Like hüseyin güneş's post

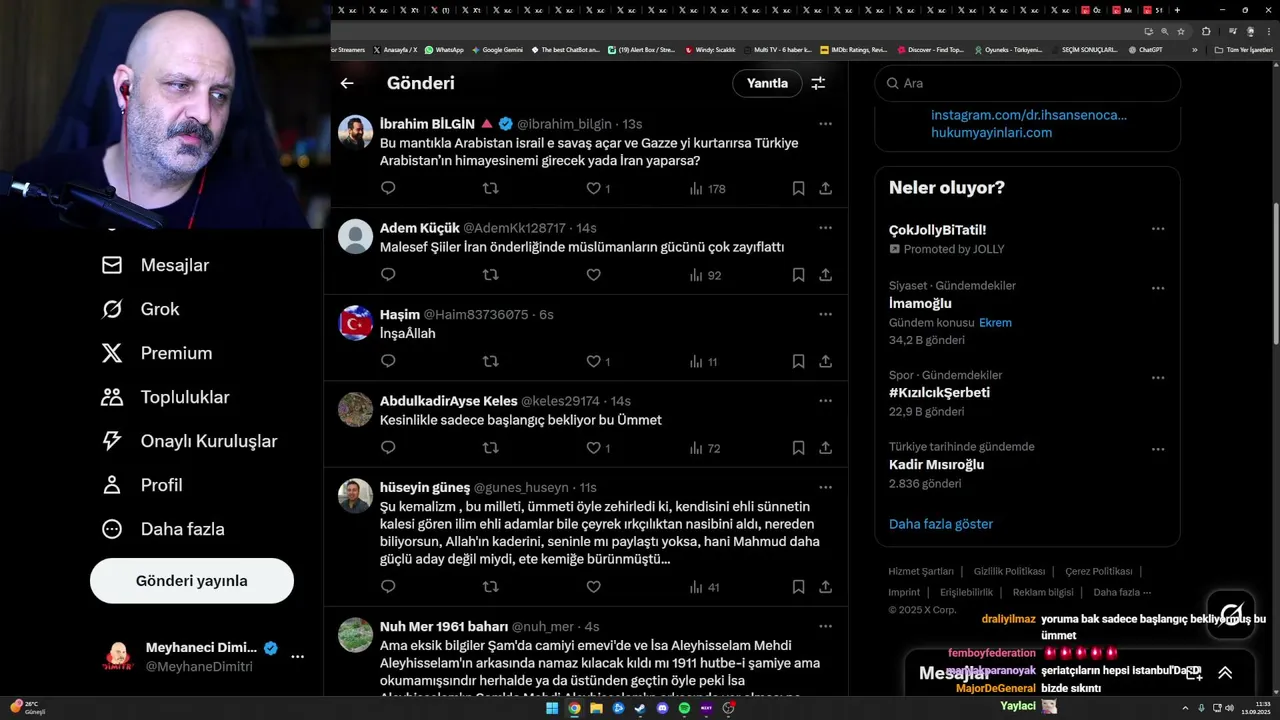(593, 587)
